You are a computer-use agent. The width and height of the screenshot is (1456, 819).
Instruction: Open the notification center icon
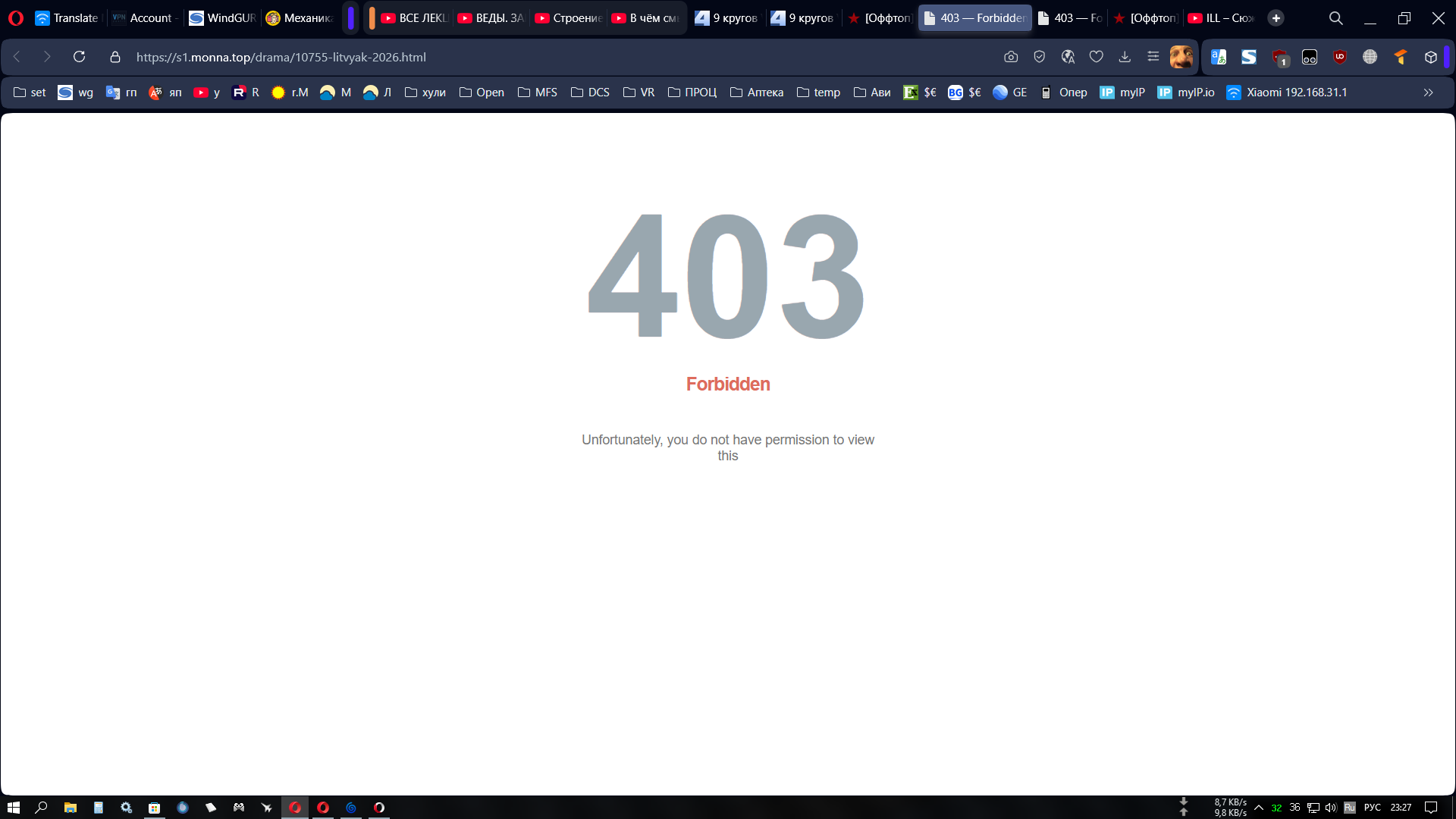click(1431, 808)
